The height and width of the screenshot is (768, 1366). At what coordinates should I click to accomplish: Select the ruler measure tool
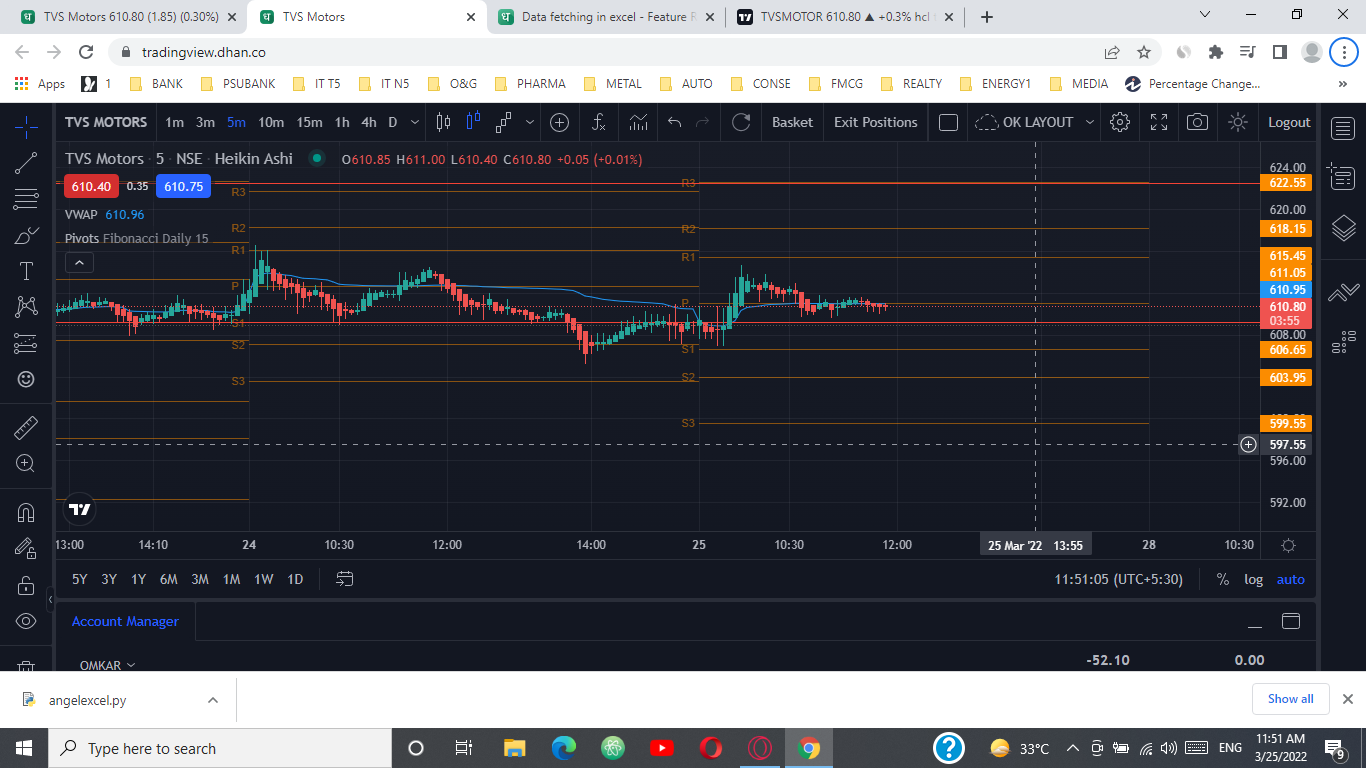26,428
